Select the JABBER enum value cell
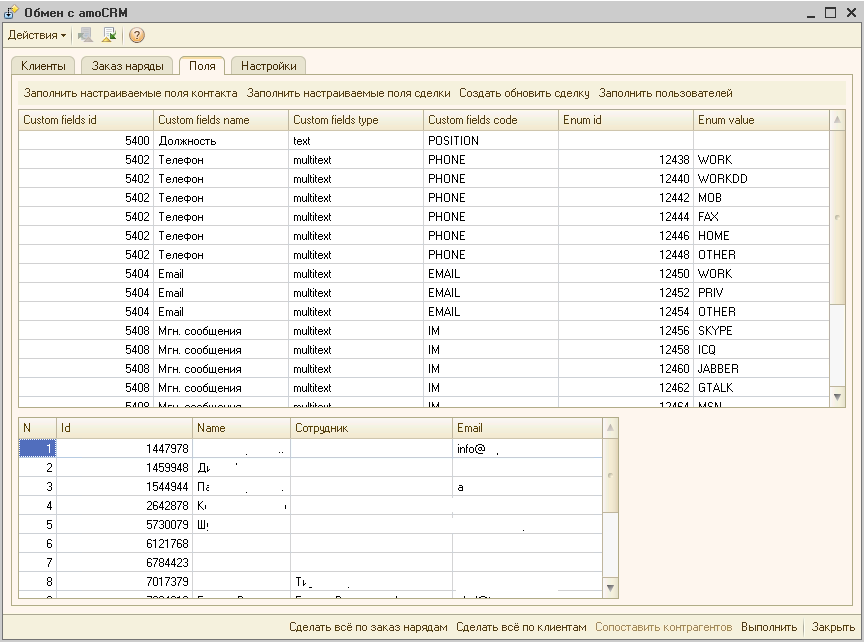This screenshot has height=642, width=864. coord(761,369)
